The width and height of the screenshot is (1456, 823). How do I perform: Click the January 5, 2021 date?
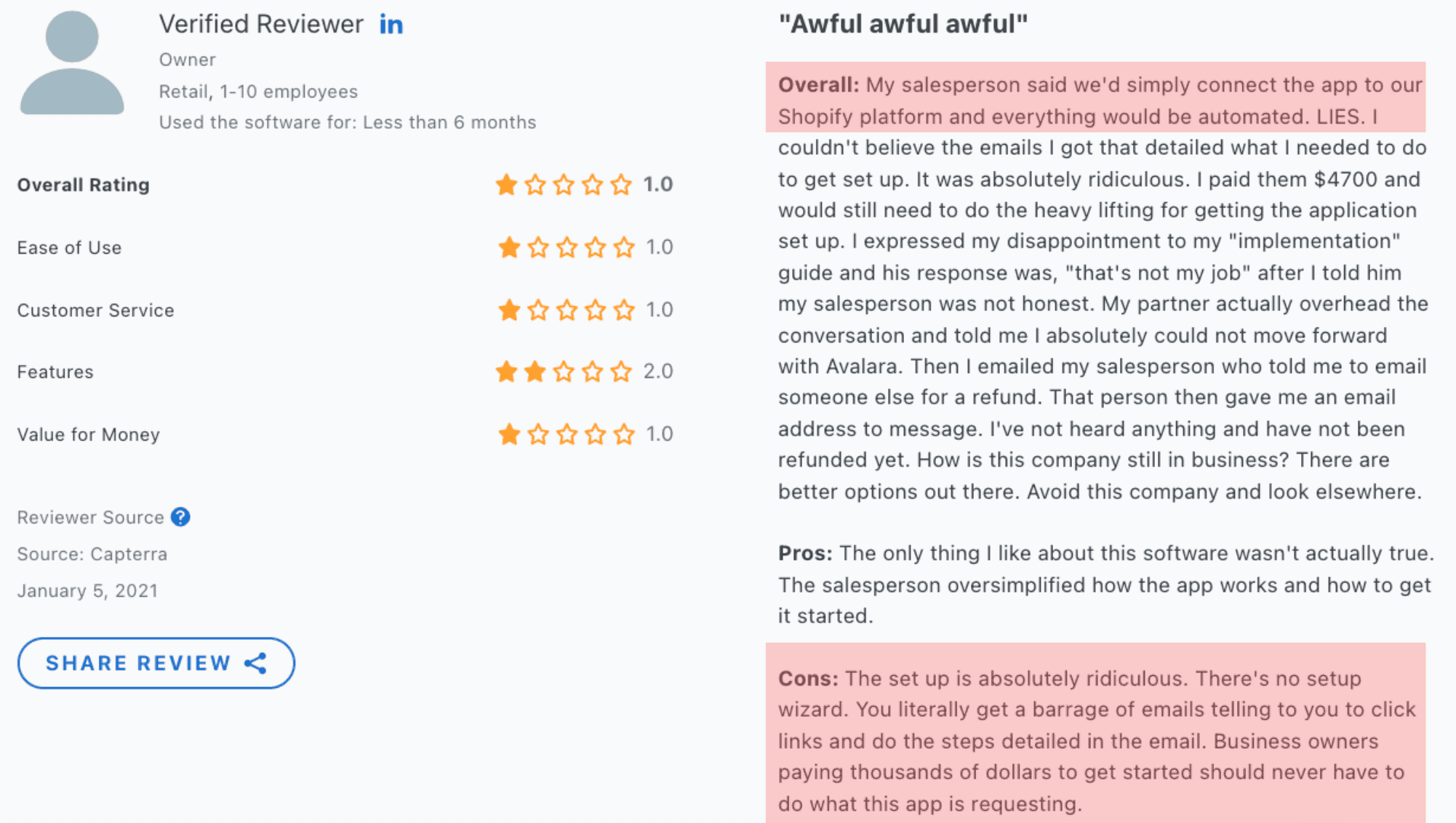87,590
